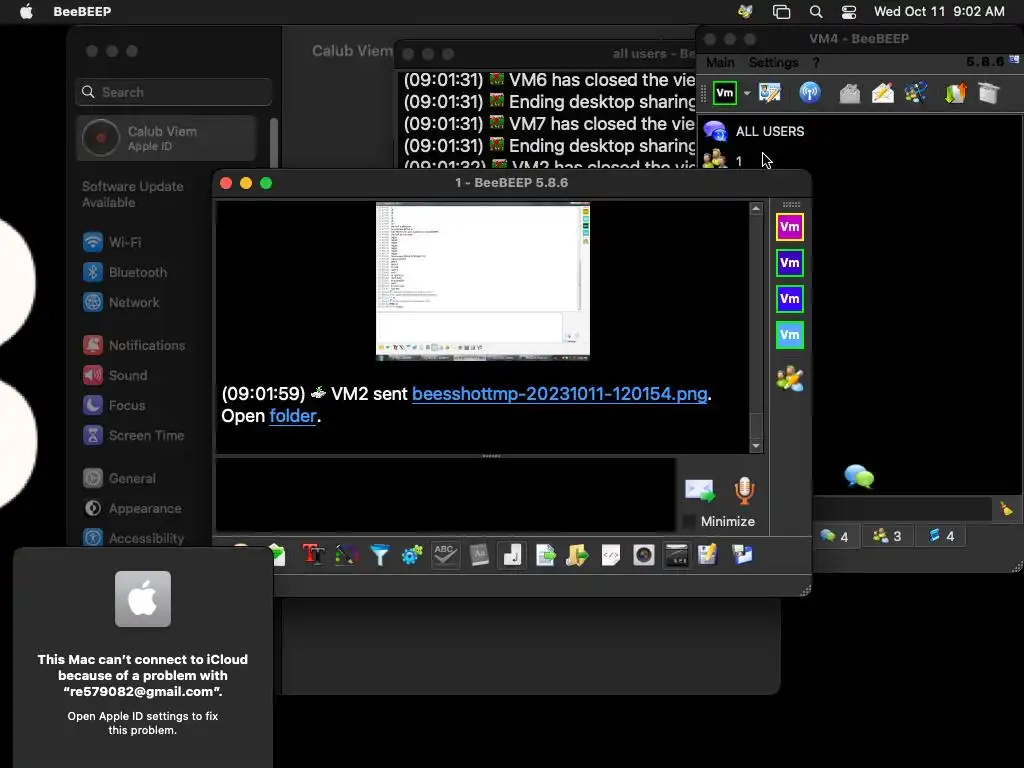The image size is (1024, 768).
Task: Open Notifications in System Settings sidebar
Action: click(135, 345)
